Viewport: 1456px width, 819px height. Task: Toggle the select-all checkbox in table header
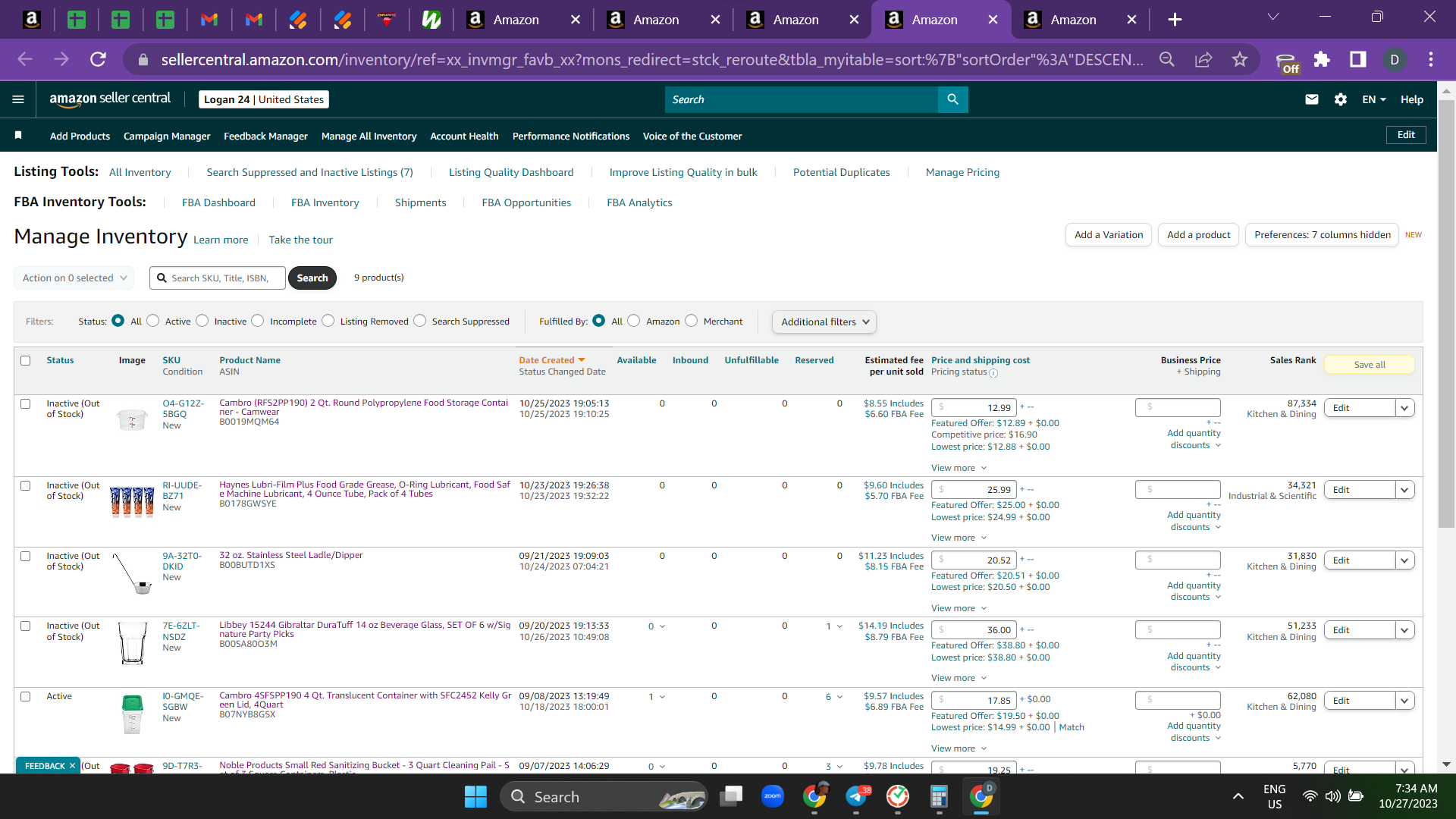pyautogui.click(x=26, y=360)
